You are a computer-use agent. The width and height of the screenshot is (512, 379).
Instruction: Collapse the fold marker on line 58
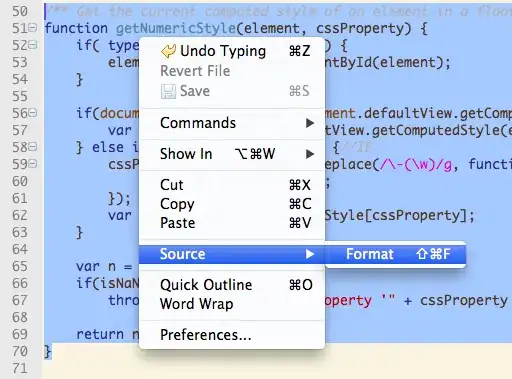click(33, 147)
